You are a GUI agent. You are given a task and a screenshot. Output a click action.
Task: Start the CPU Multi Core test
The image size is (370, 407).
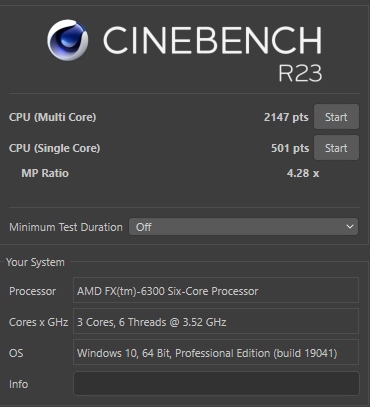336,117
